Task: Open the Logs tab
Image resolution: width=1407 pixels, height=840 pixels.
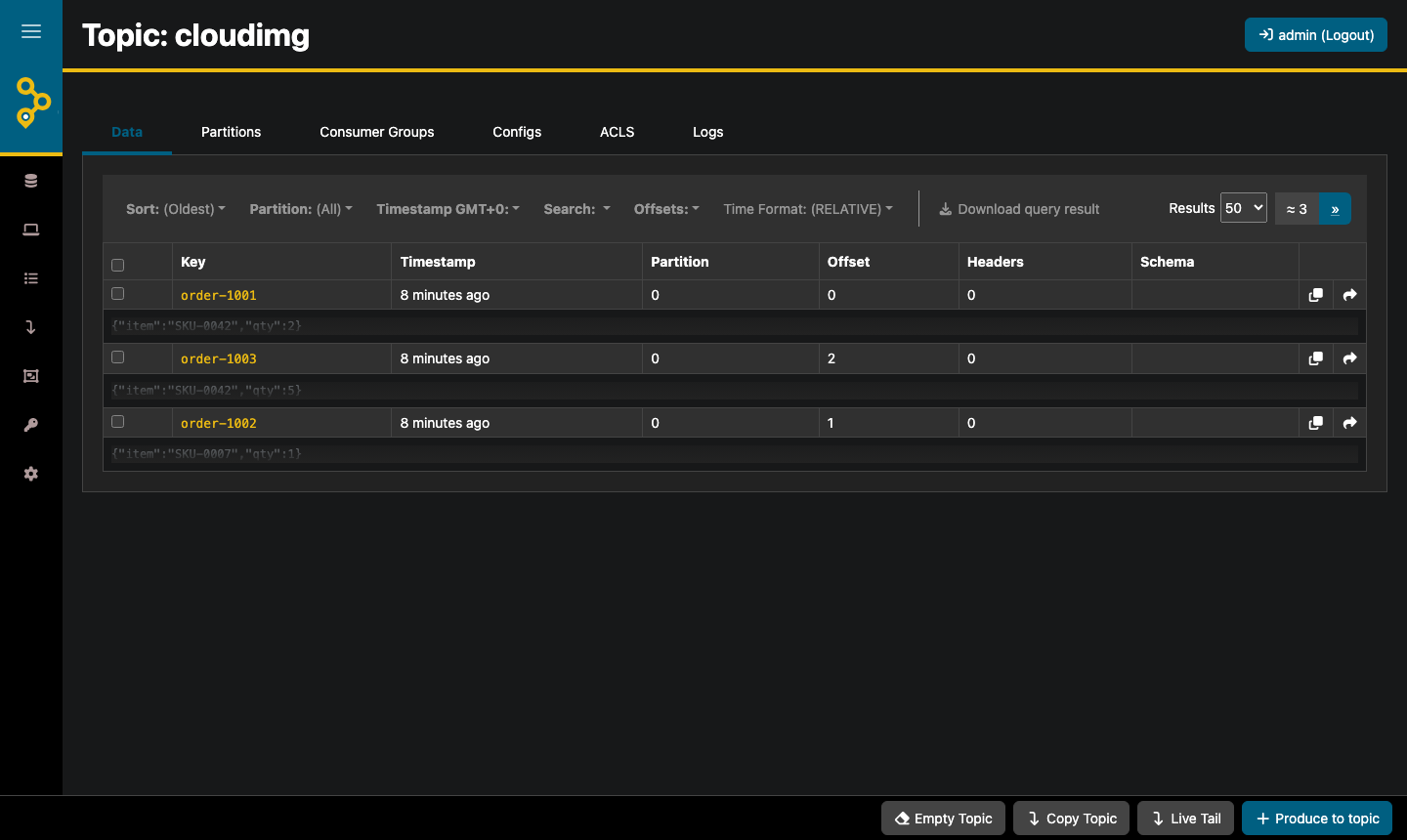Action: (x=708, y=132)
